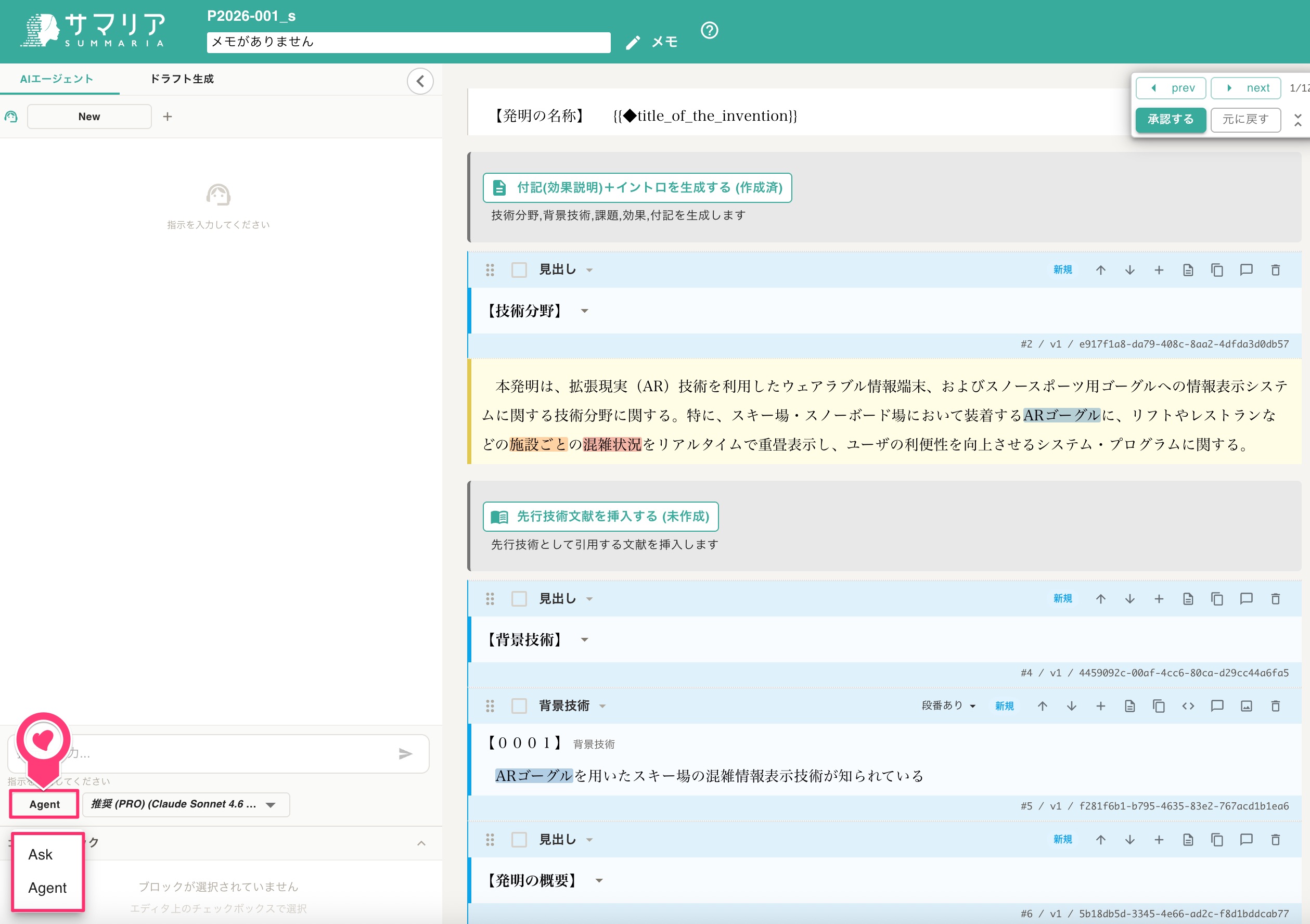Choose Agent from the mode menu
The width and height of the screenshot is (1310, 924).
(x=47, y=888)
